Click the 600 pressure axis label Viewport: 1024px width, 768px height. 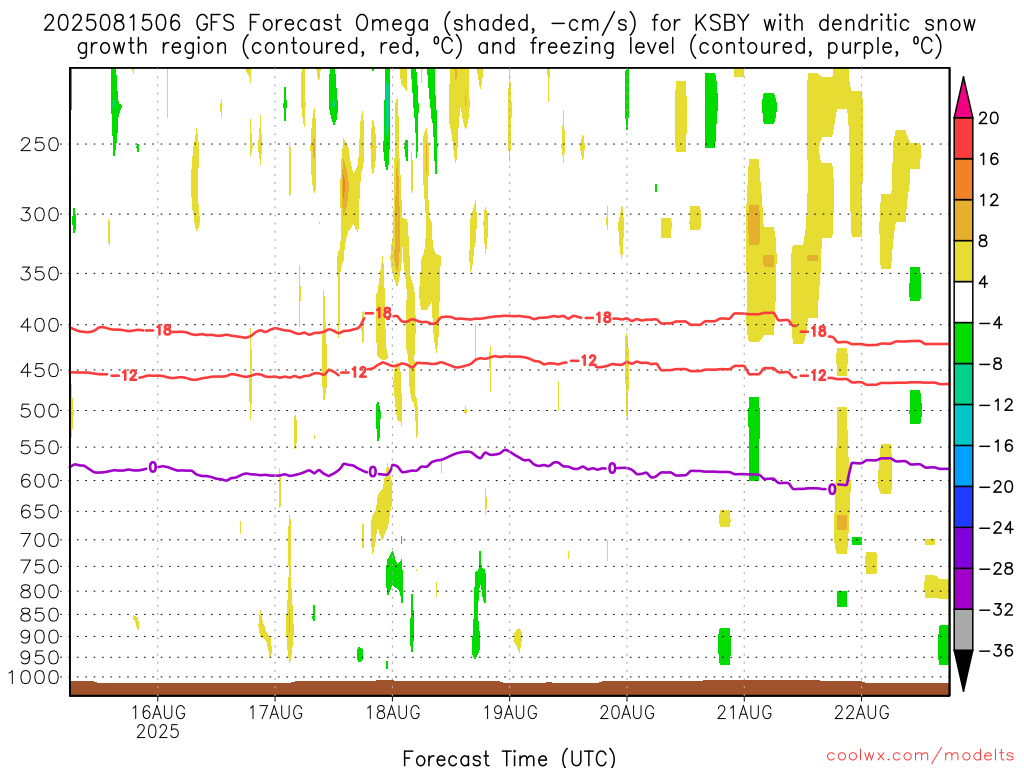coord(40,481)
